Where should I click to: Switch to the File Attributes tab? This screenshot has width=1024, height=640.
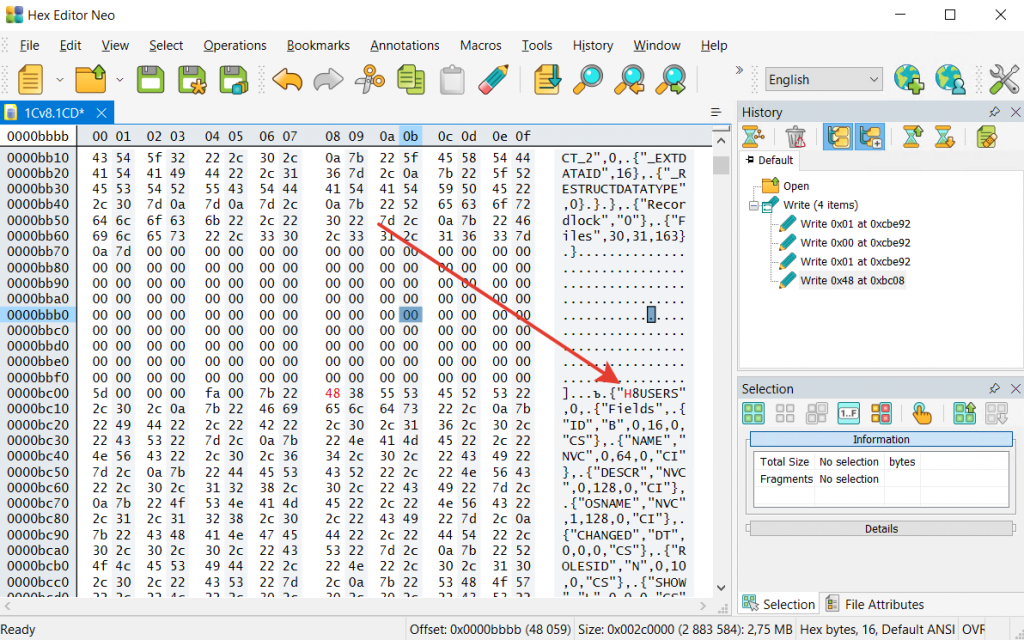875,604
